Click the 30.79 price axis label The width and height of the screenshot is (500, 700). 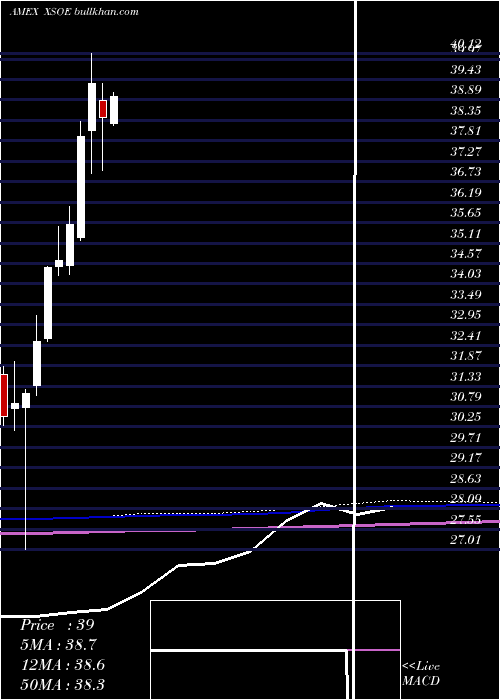466,396
